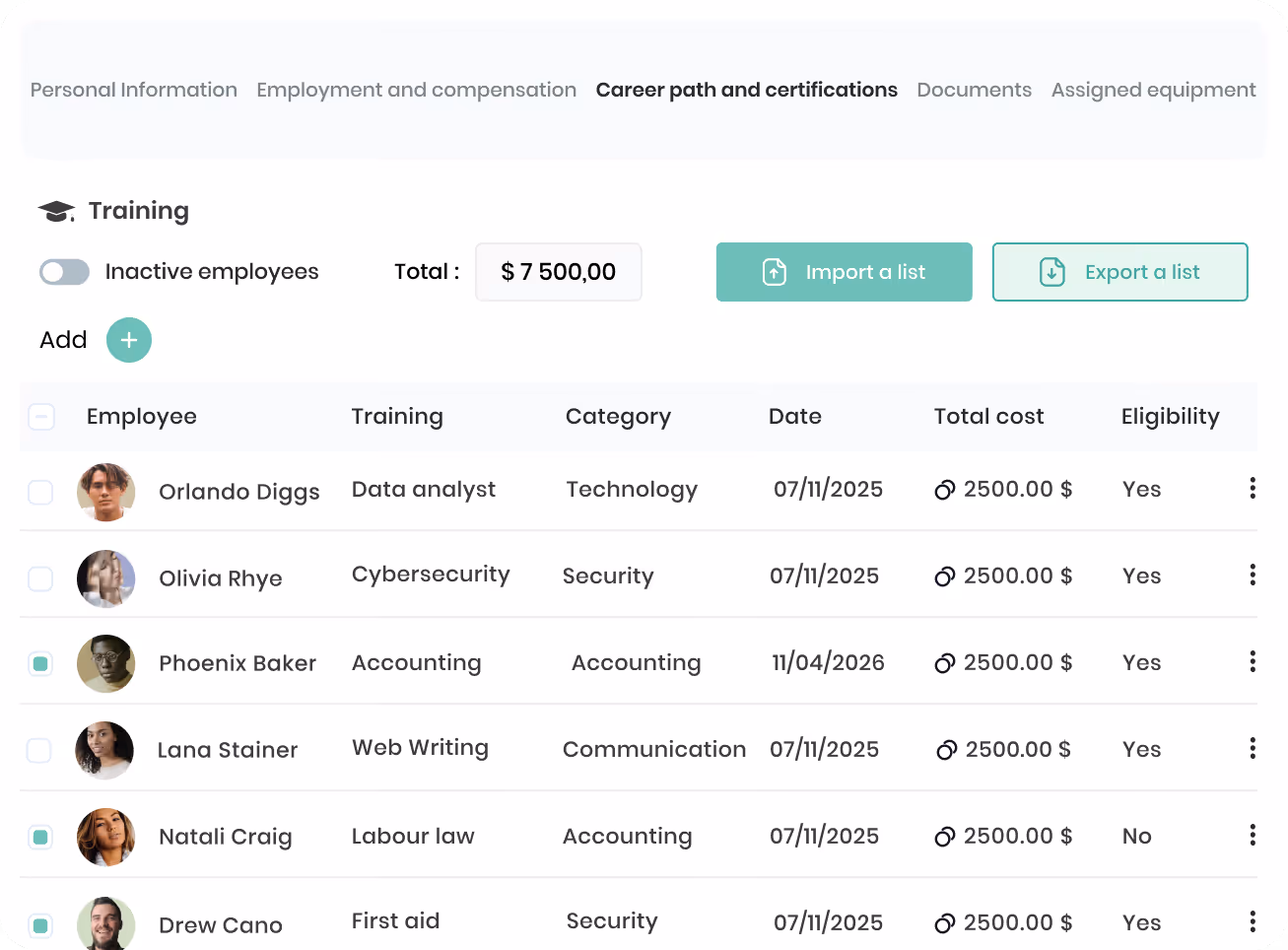
Task: Switch to Employment and compensation tab
Action: pyautogui.click(x=416, y=90)
